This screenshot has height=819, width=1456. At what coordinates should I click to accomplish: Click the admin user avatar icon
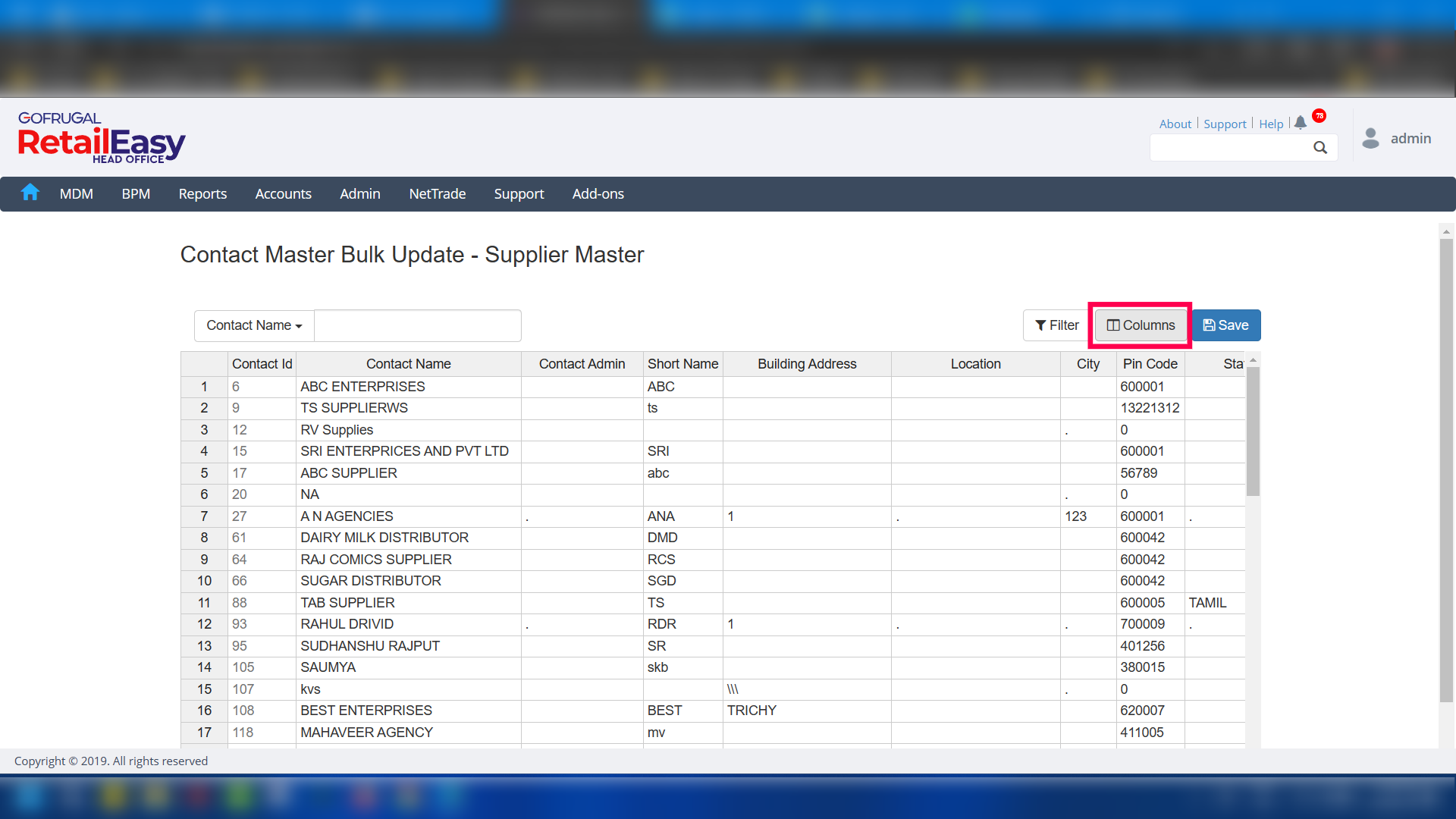[1370, 138]
